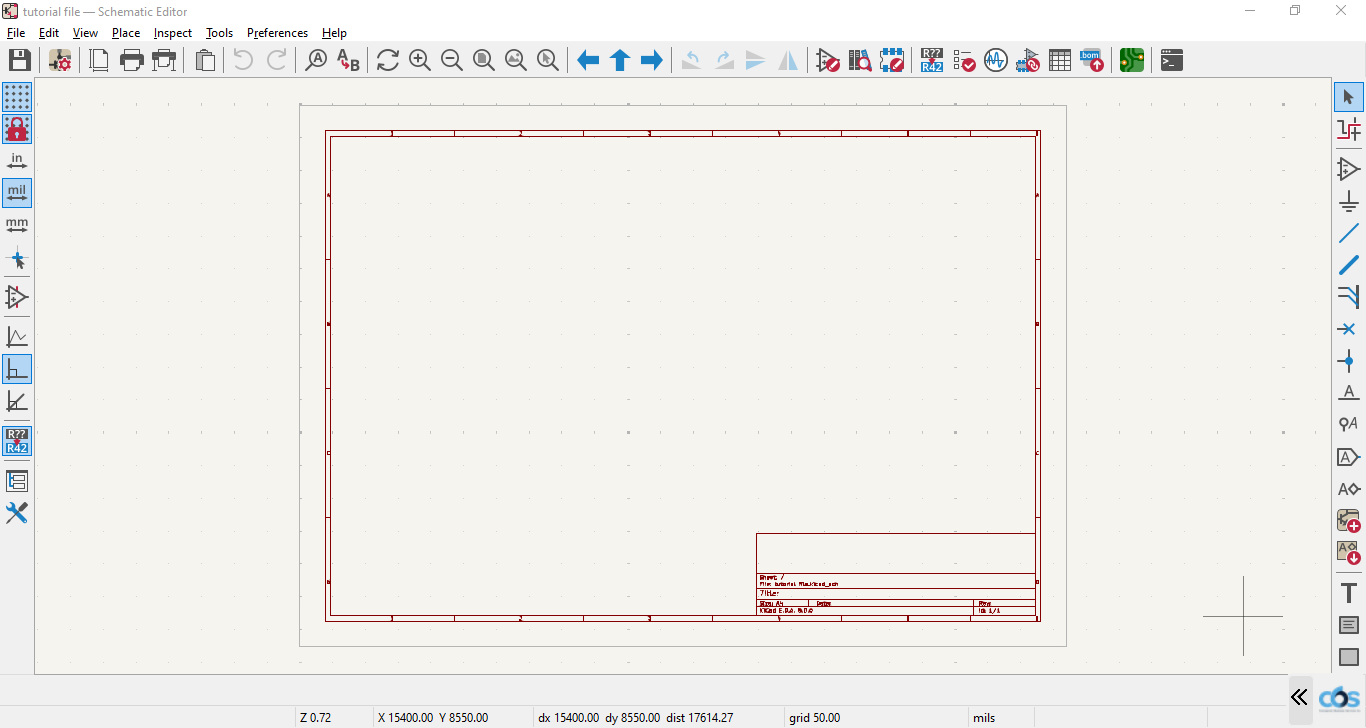Zoom to fit objects

(516, 60)
